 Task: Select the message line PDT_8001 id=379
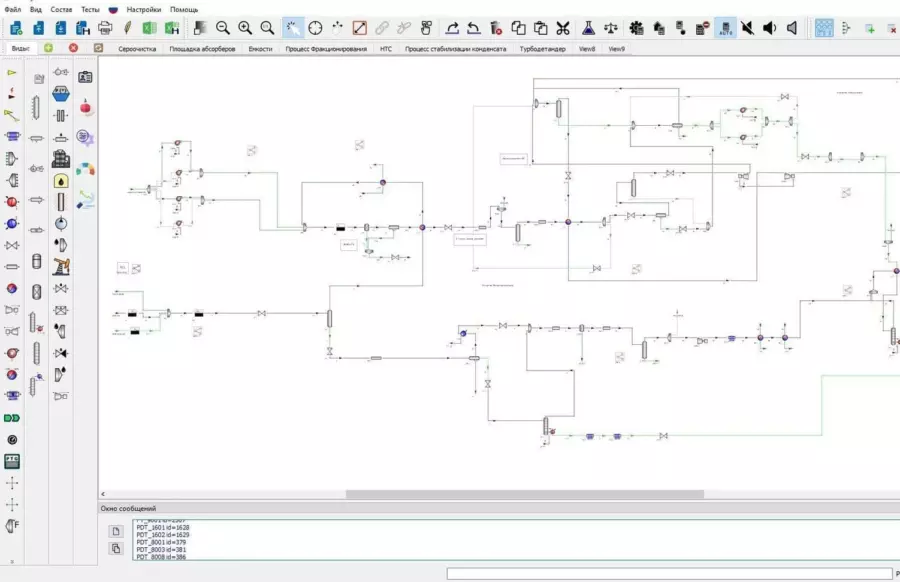point(161,542)
